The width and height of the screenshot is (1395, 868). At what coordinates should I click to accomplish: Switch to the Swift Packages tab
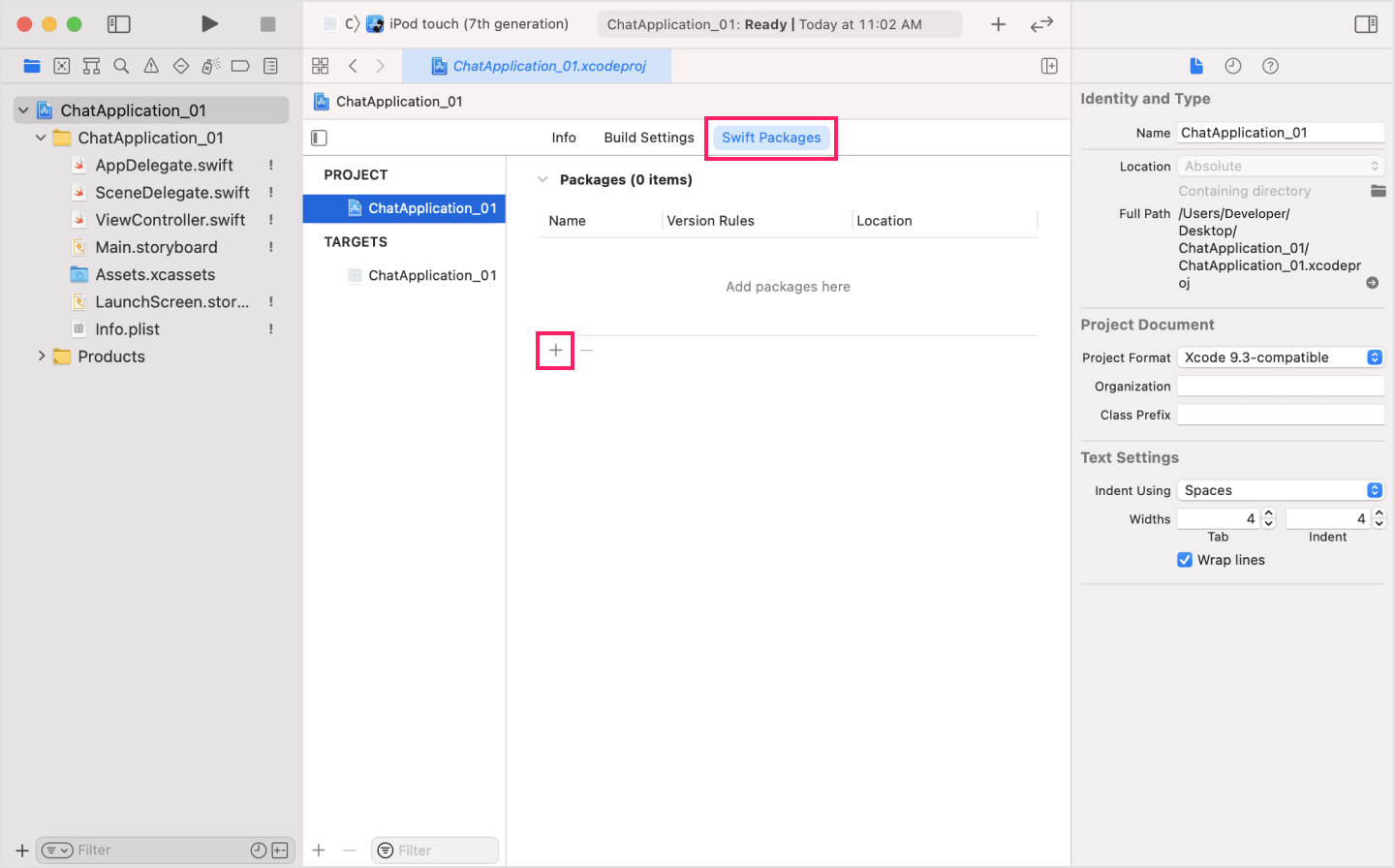pos(771,138)
